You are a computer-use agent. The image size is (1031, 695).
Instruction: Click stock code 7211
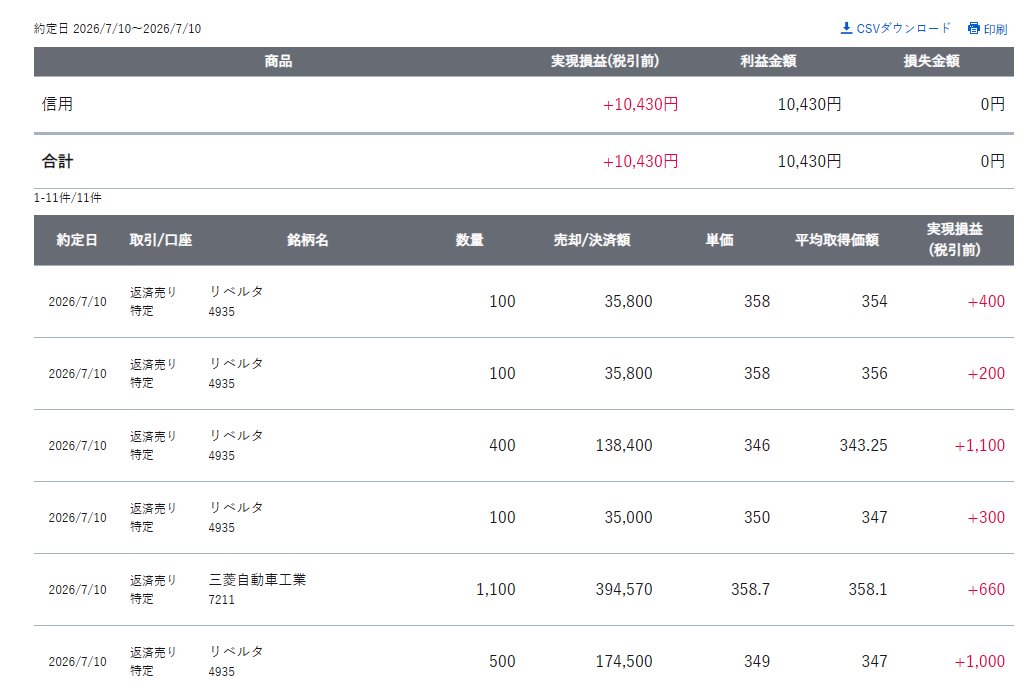(221, 600)
